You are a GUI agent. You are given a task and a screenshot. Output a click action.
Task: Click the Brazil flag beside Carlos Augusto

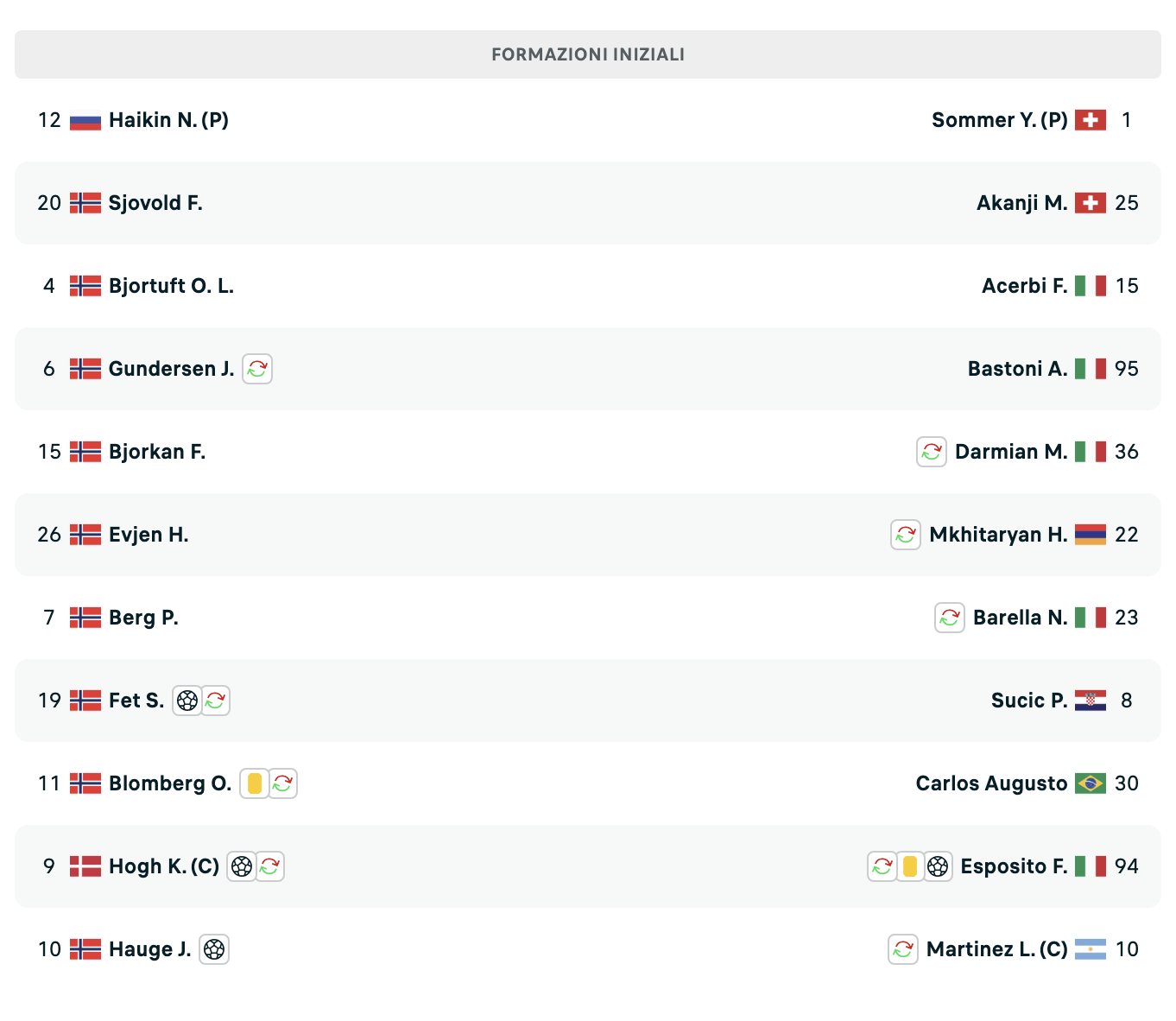[1091, 783]
